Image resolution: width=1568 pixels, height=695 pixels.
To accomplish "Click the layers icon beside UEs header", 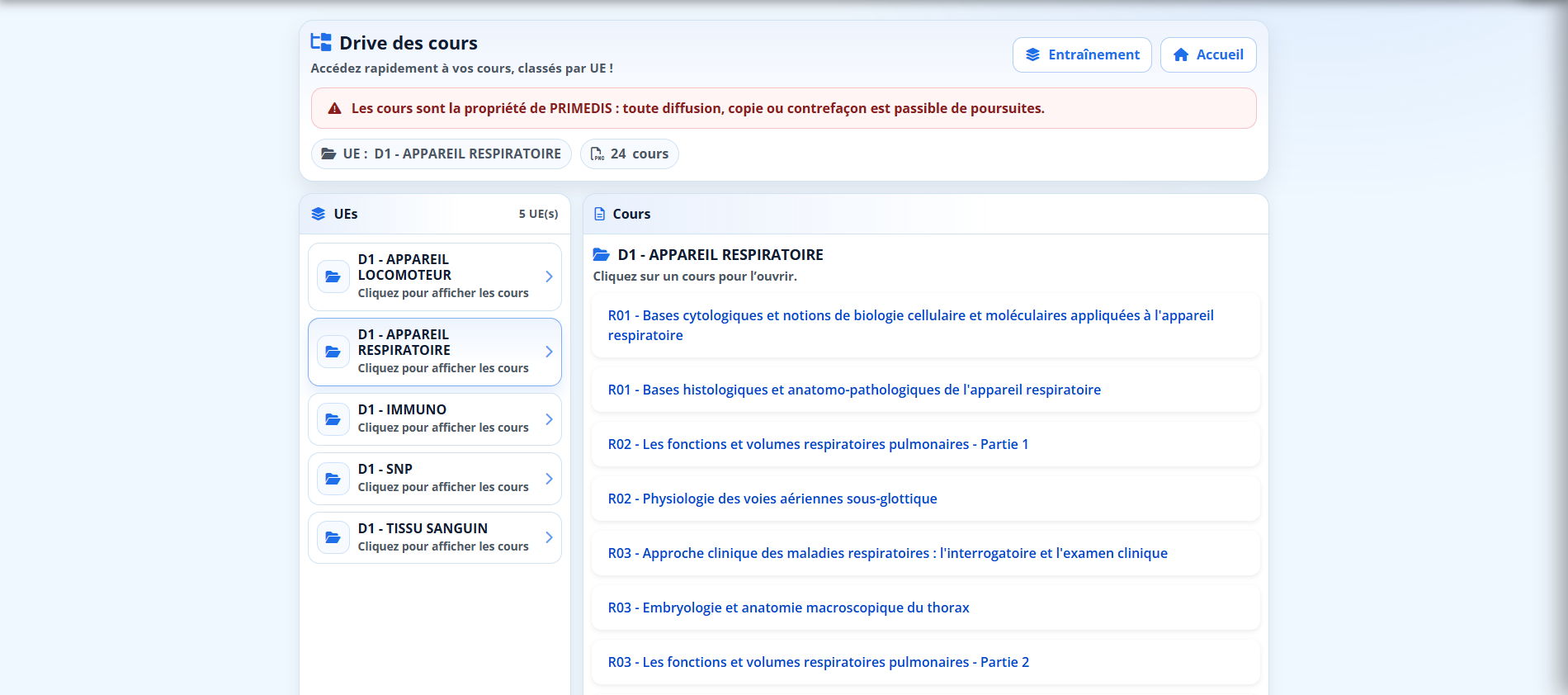I will pos(319,214).
